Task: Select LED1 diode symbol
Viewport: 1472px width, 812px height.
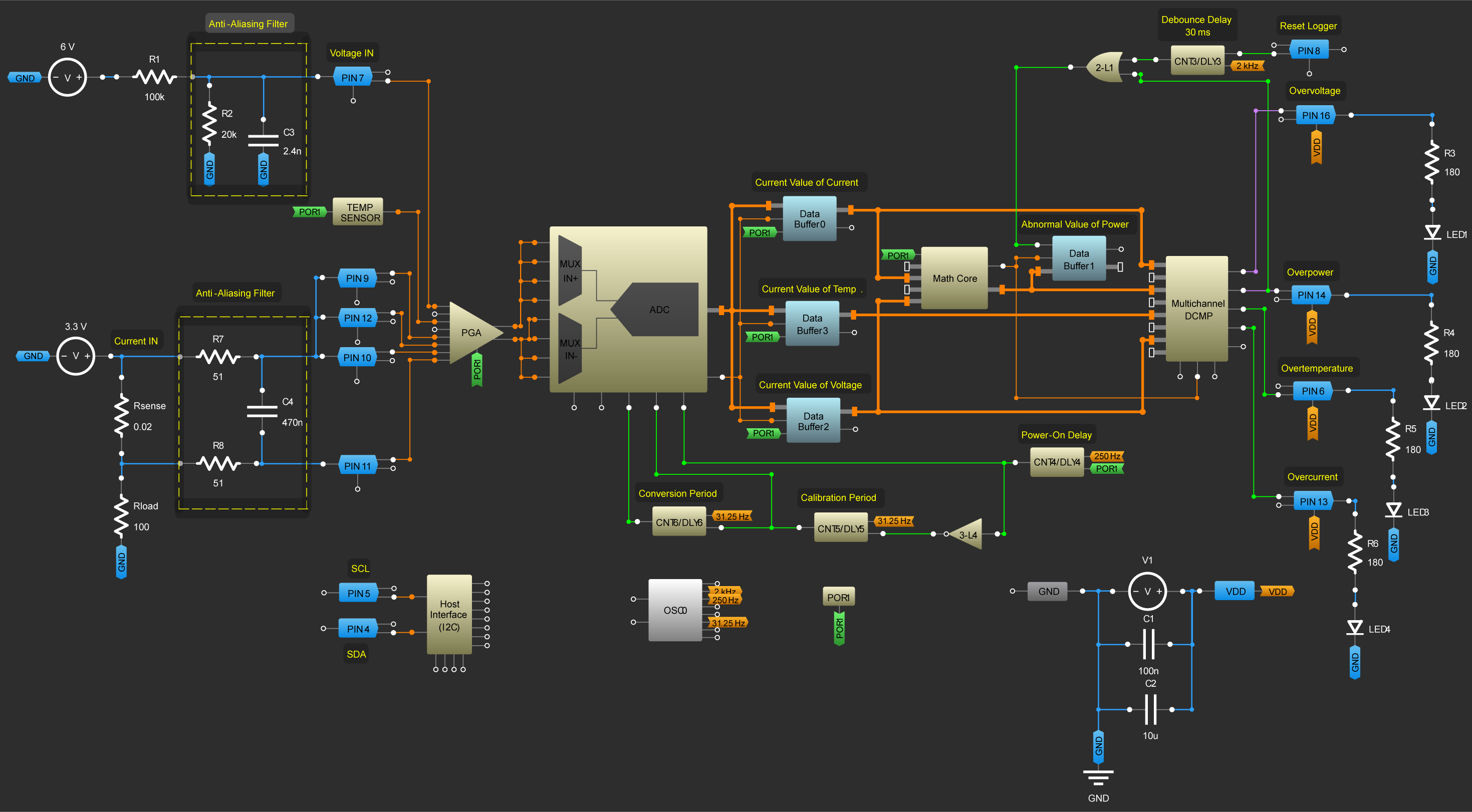Action: (x=1432, y=233)
